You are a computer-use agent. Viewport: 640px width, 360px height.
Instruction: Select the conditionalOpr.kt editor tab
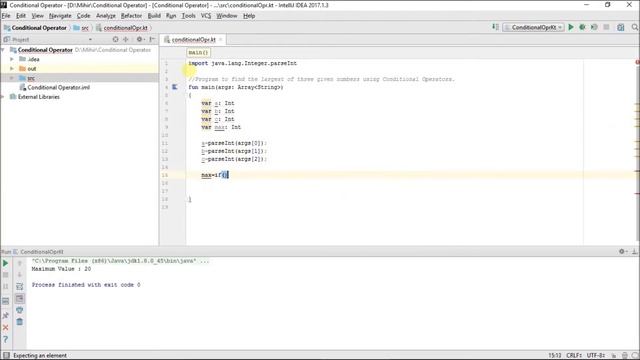tap(193, 40)
